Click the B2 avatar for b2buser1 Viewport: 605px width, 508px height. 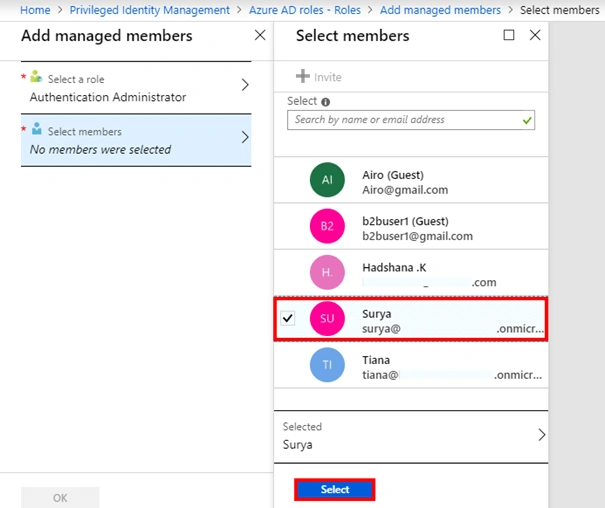coord(327,226)
